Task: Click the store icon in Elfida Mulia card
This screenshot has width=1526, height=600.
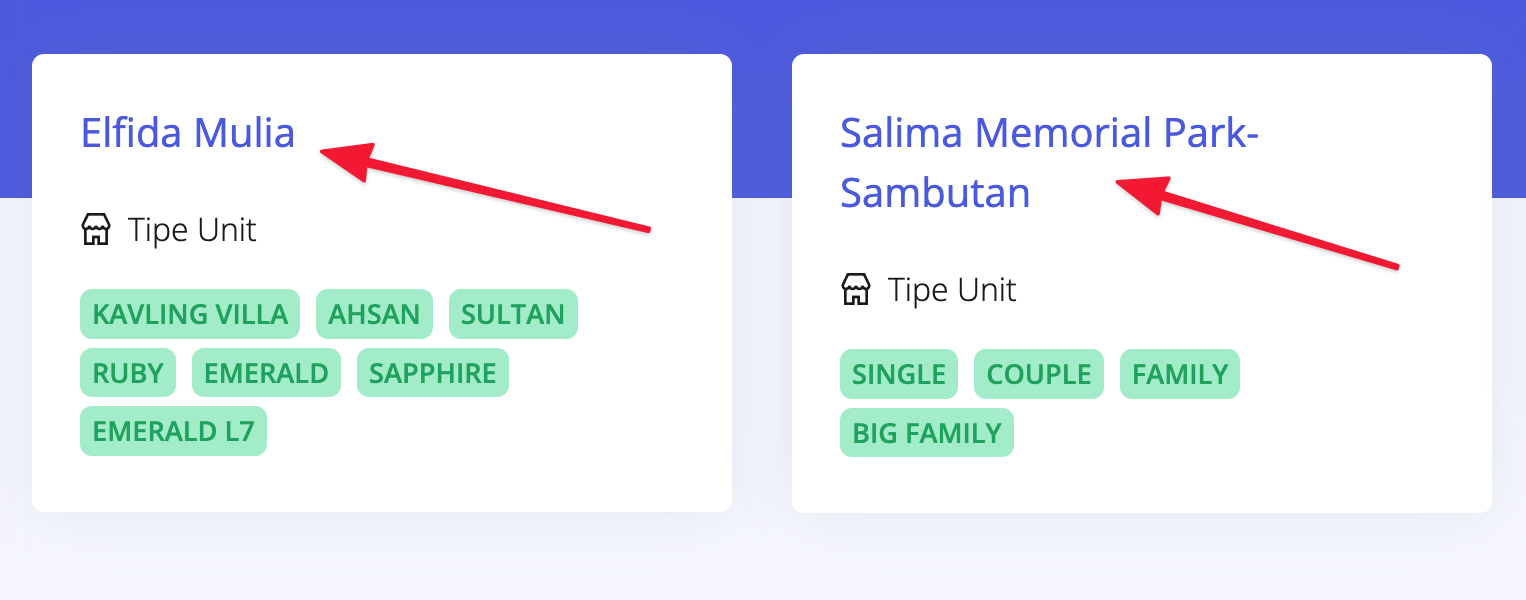Action: [x=95, y=230]
